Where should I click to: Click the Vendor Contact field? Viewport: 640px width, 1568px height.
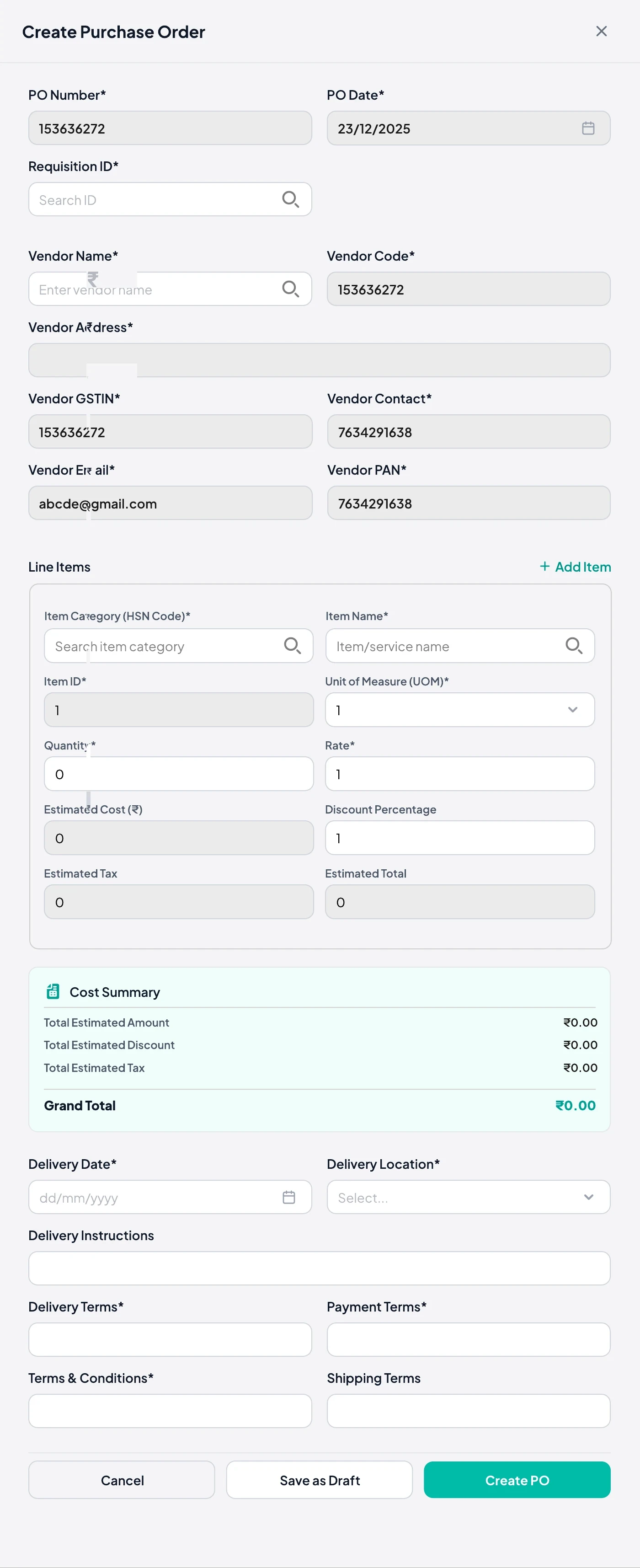click(469, 432)
